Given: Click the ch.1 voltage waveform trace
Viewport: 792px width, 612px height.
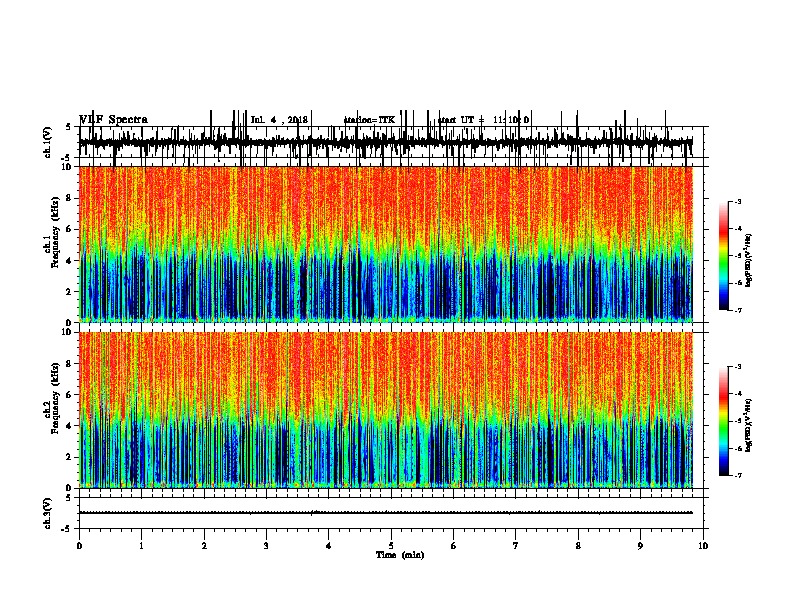Looking at the screenshot, I should coord(386,142).
